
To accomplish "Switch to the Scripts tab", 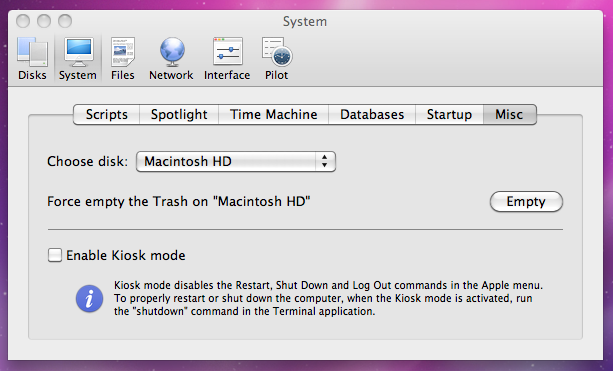I will click(106, 115).
